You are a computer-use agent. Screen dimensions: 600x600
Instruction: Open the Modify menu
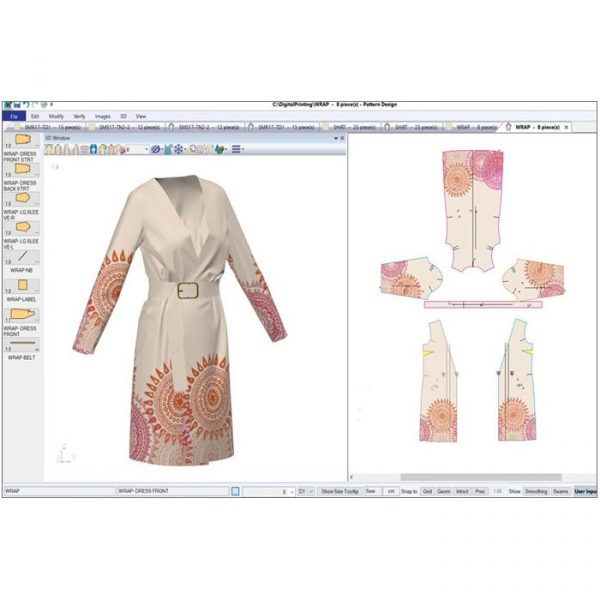pyautogui.click(x=54, y=116)
